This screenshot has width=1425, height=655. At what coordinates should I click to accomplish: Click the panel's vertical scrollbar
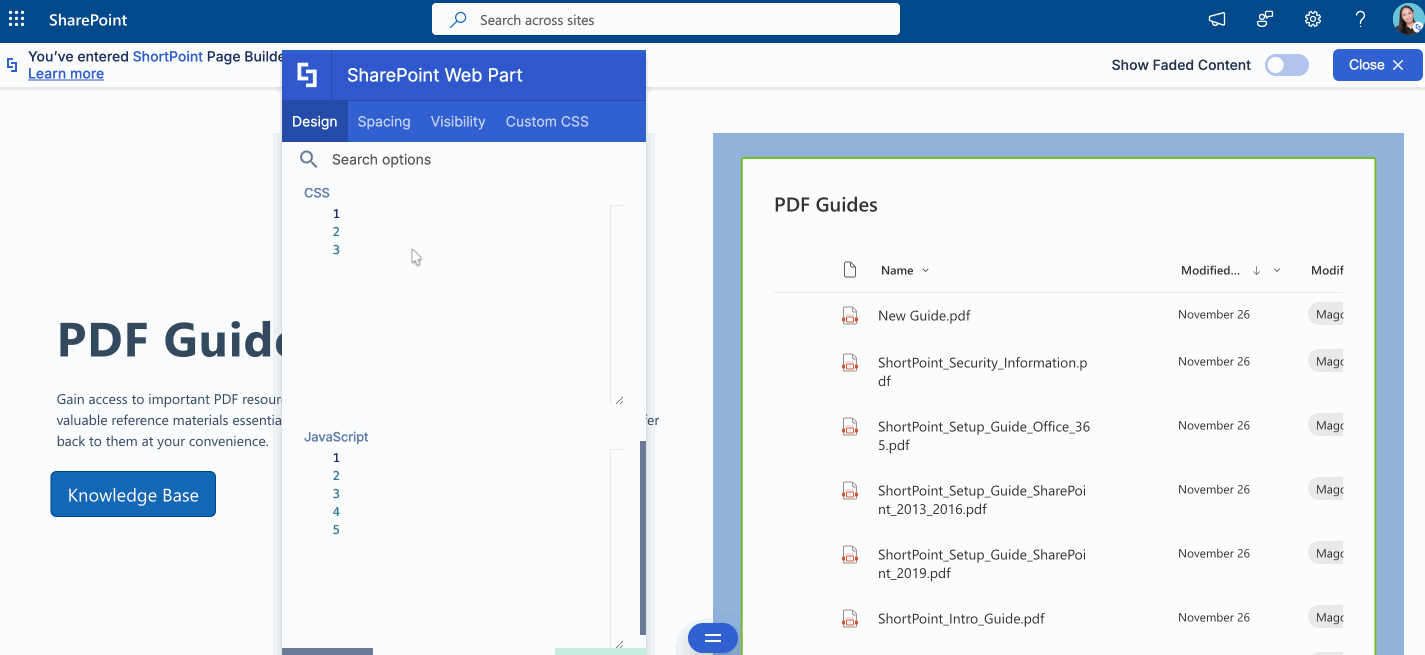click(643, 538)
